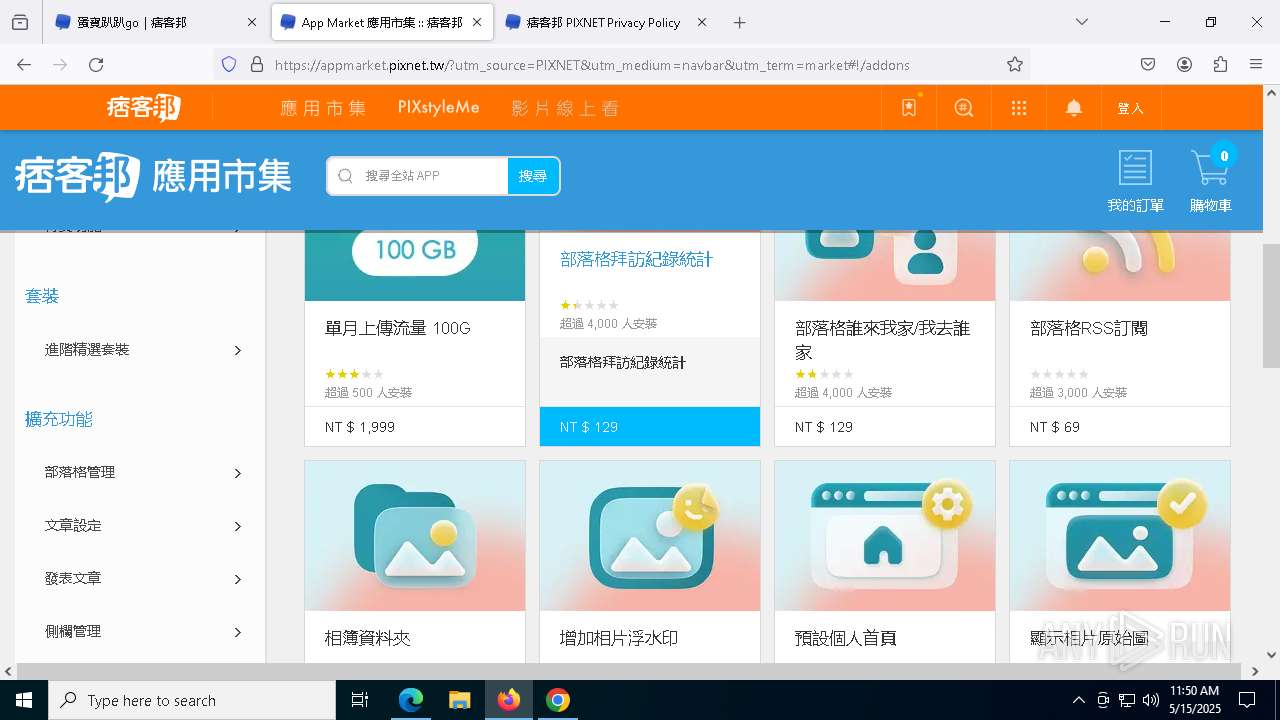The width and height of the screenshot is (1280, 720).
Task: Click the tracking protection shield icon
Action: tap(229, 64)
